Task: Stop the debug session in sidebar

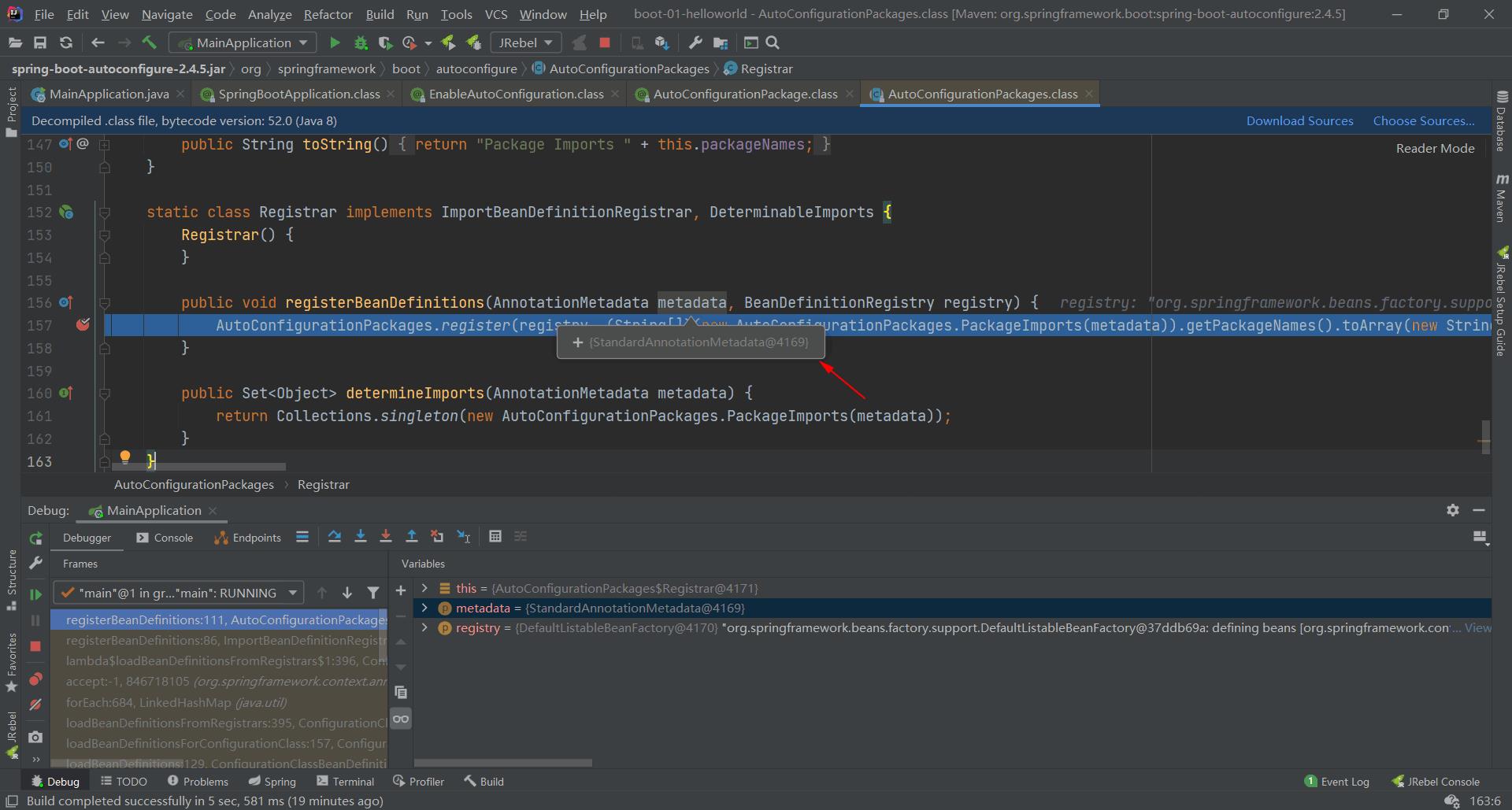Action: pyautogui.click(x=35, y=646)
